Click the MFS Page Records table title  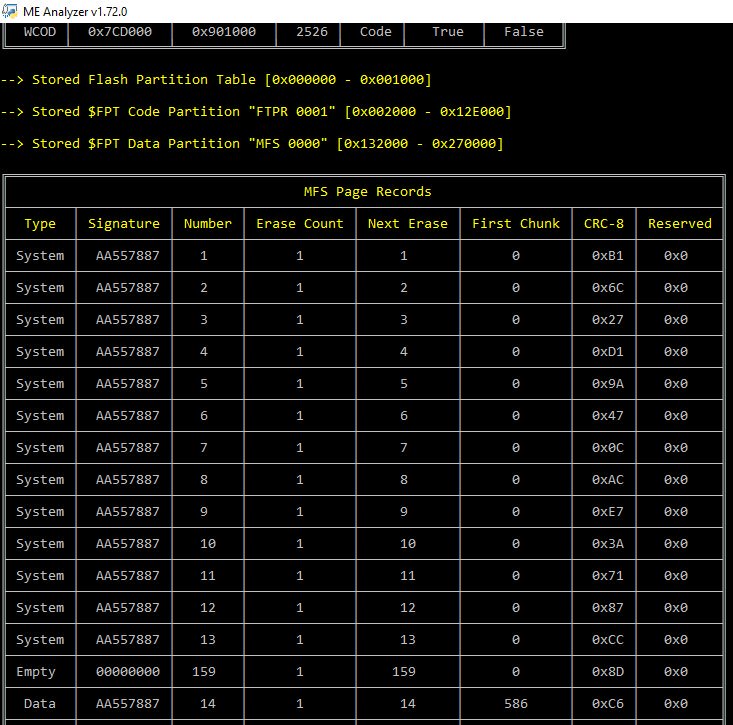click(367, 192)
